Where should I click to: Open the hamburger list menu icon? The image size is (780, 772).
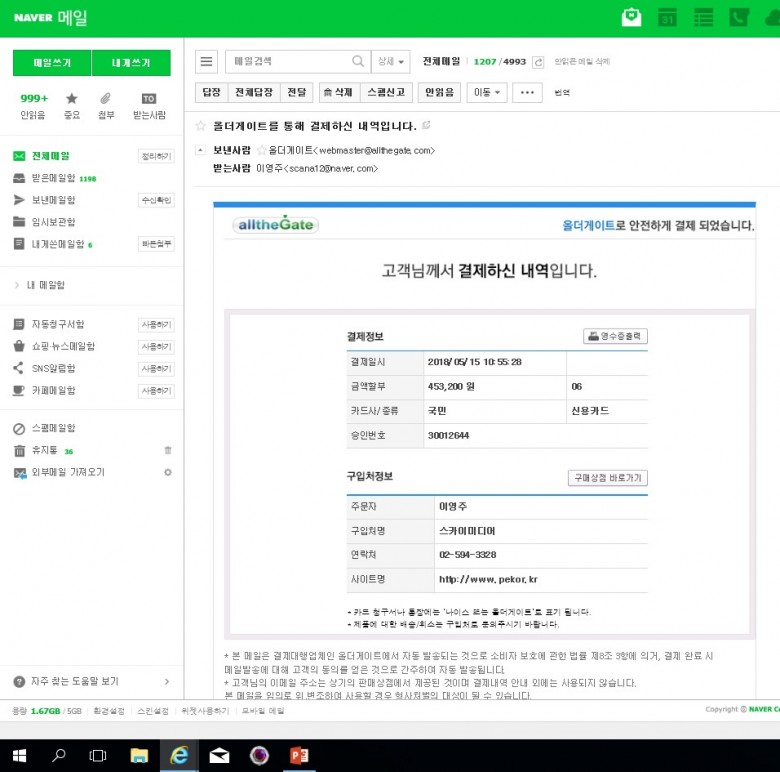[x=207, y=62]
